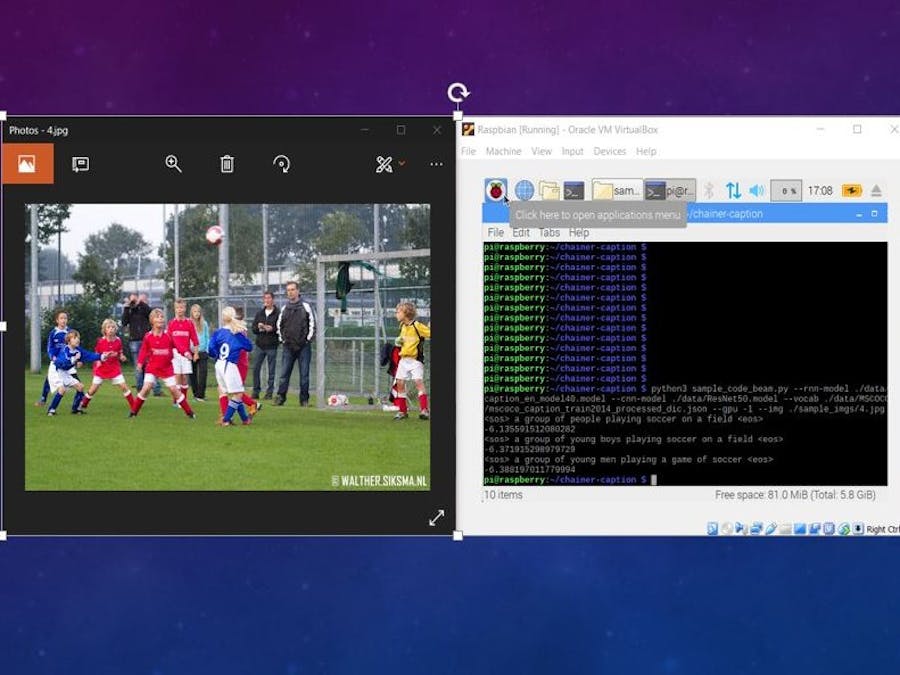Open the volume speaker control
This screenshot has height=675, width=900.
(757, 191)
